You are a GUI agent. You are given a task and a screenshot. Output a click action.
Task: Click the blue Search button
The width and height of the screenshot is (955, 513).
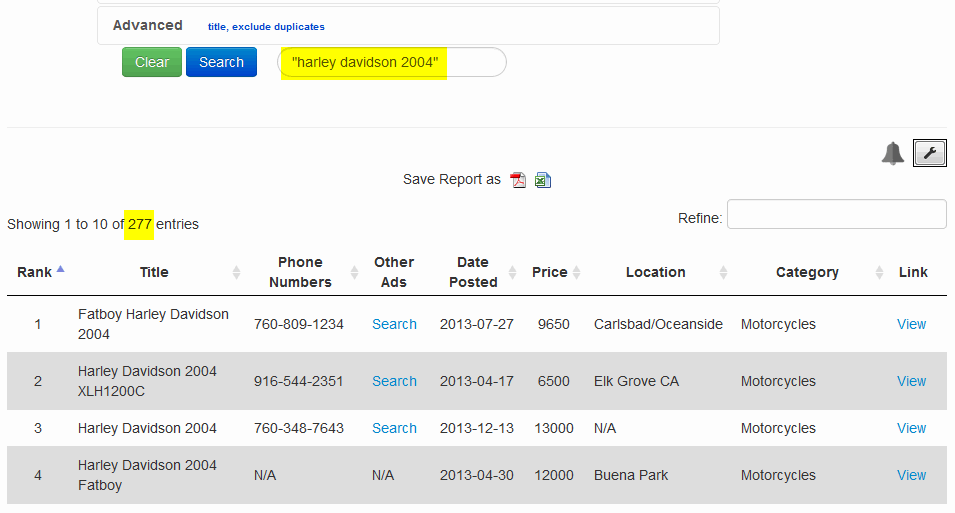tap(221, 62)
